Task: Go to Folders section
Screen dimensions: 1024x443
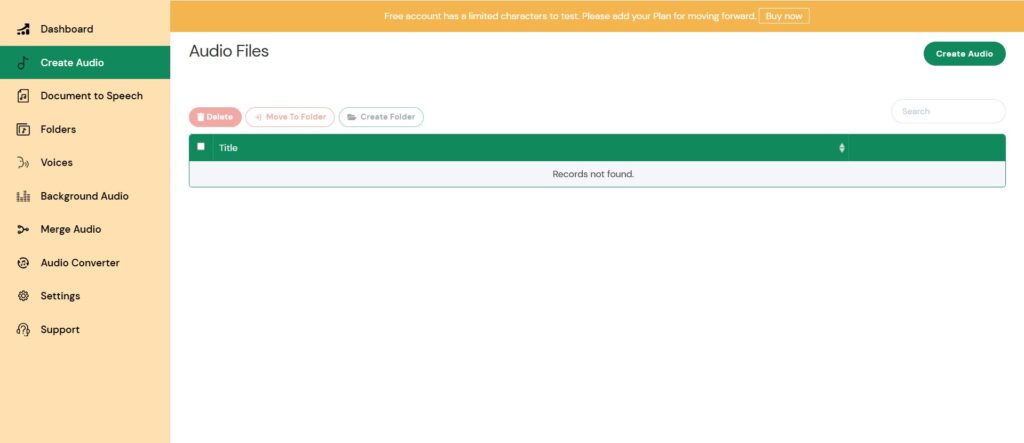Action: click(85, 129)
